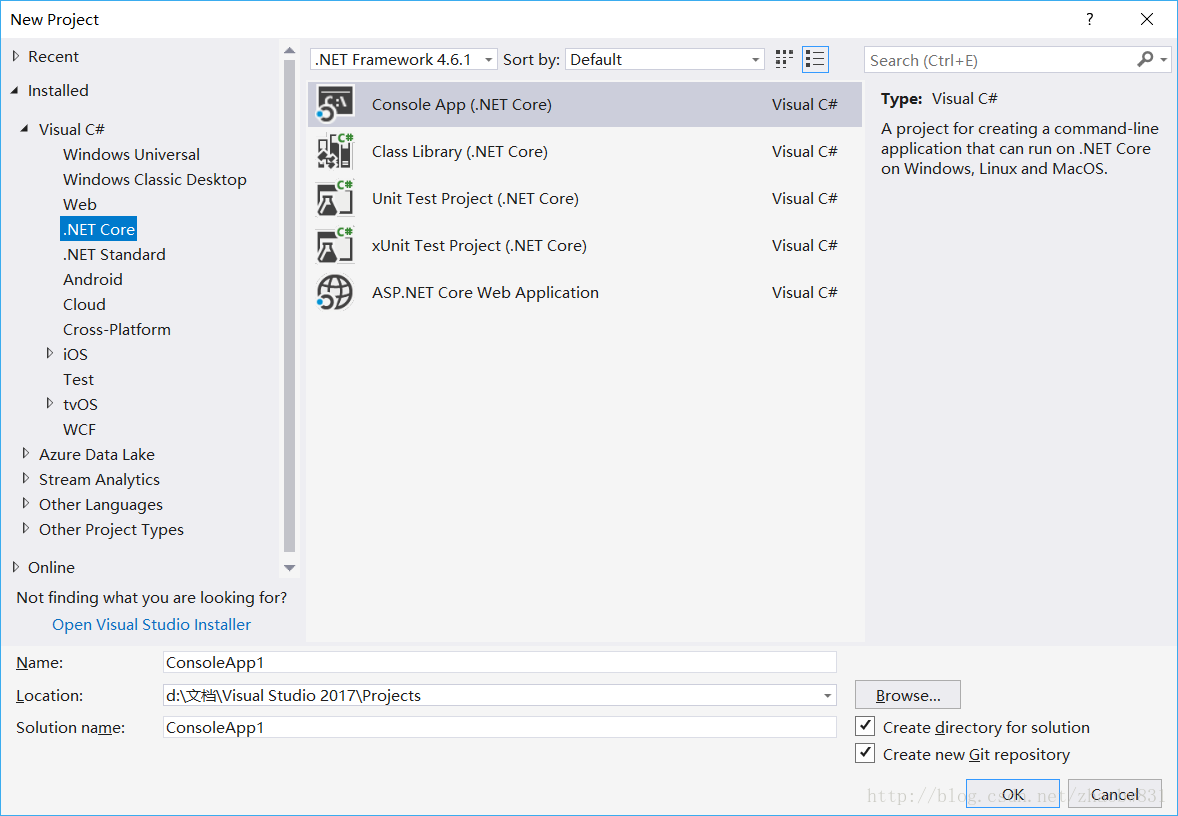This screenshot has width=1178, height=816.
Task: Click the tree scrollbar up arrow
Action: pyautogui.click(x=289, y=50)
